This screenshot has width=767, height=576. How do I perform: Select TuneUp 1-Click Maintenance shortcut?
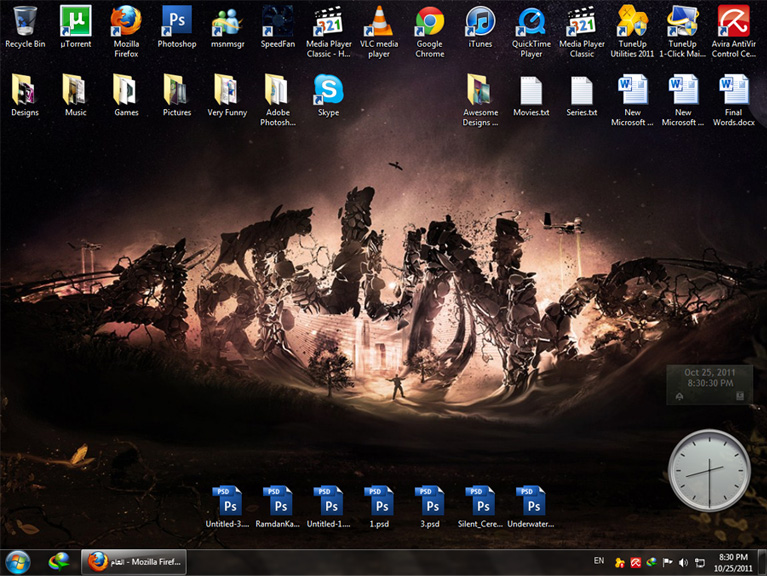click(682, 32)
